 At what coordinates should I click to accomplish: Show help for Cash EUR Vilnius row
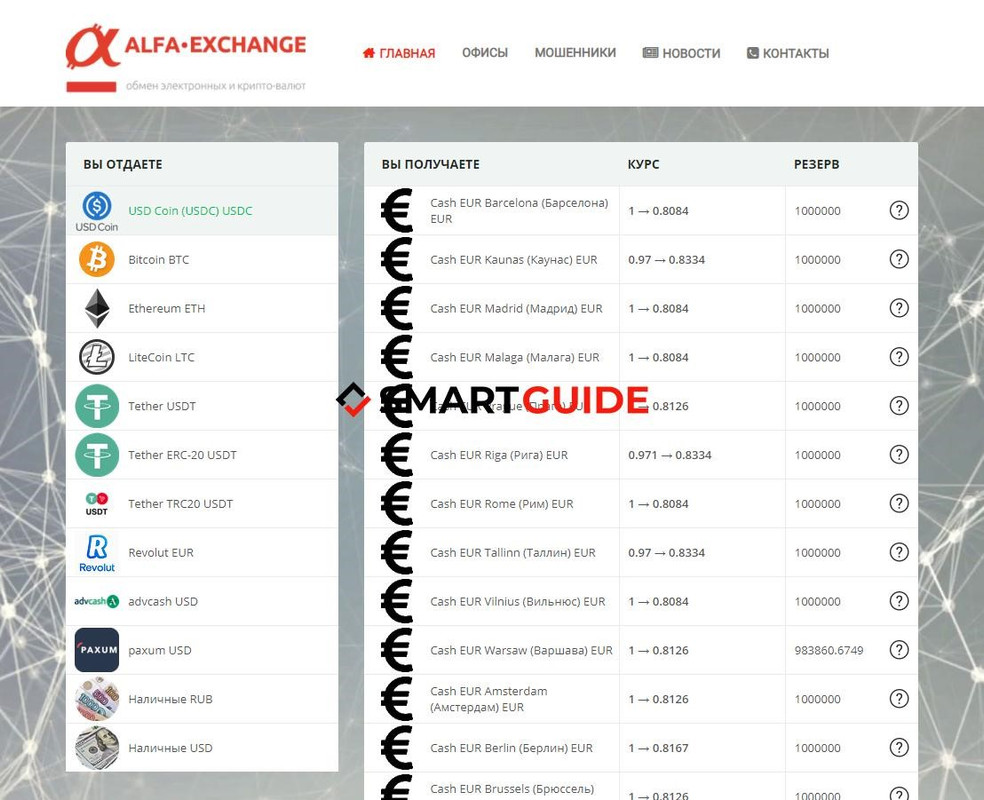[899, 601]
